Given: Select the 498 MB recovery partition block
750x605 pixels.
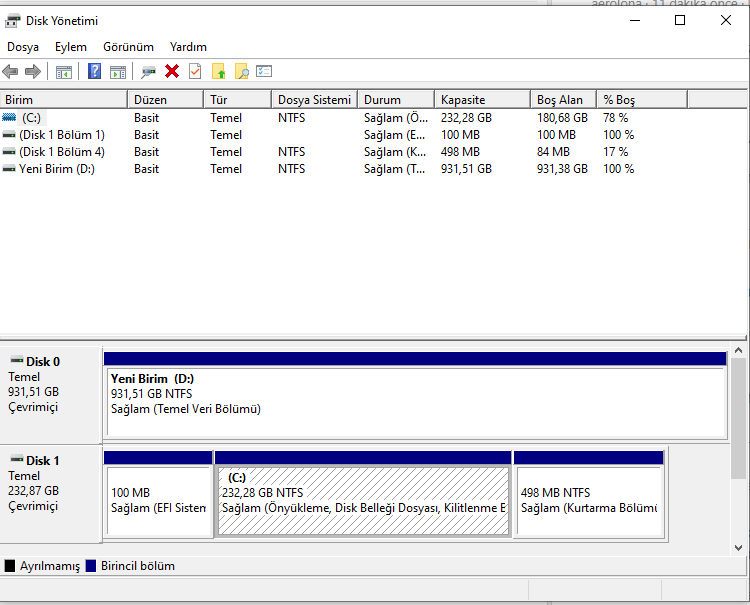Looking at the screenshot, I should coord(589,494).
